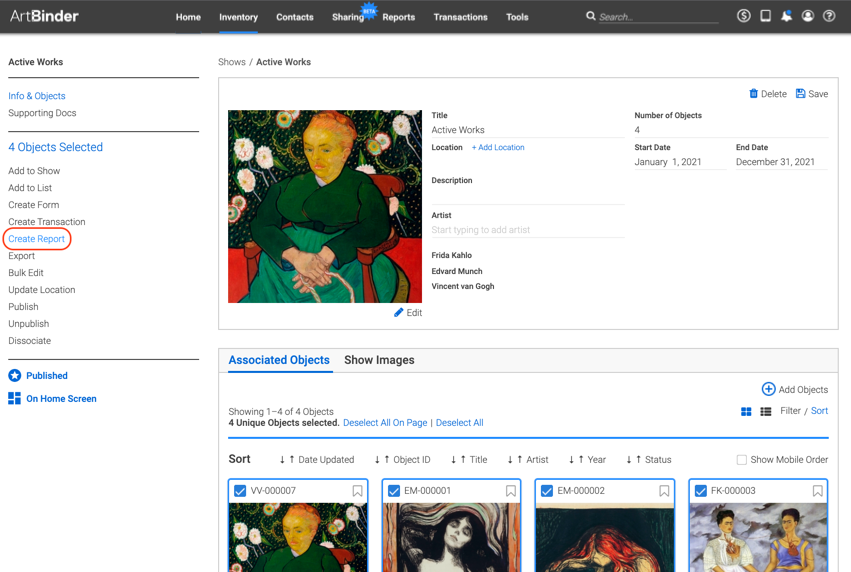This screenshot has width=851, height=572.
Task: Click the Title field Active Works
Action: (x=528, y=130)
